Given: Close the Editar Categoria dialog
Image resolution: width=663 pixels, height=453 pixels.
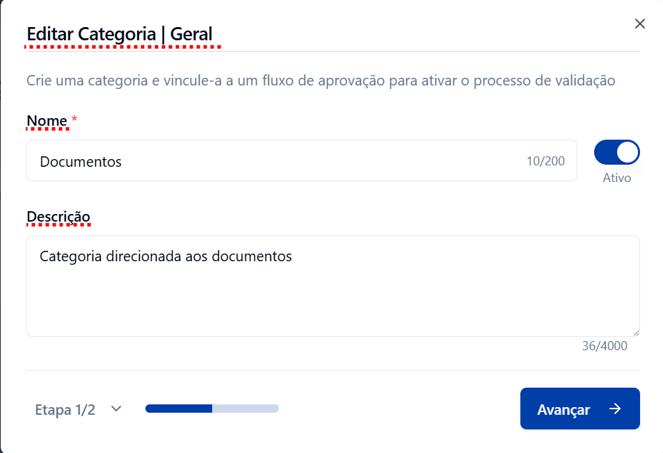Looking at the screenshot, I should [640, 23].
